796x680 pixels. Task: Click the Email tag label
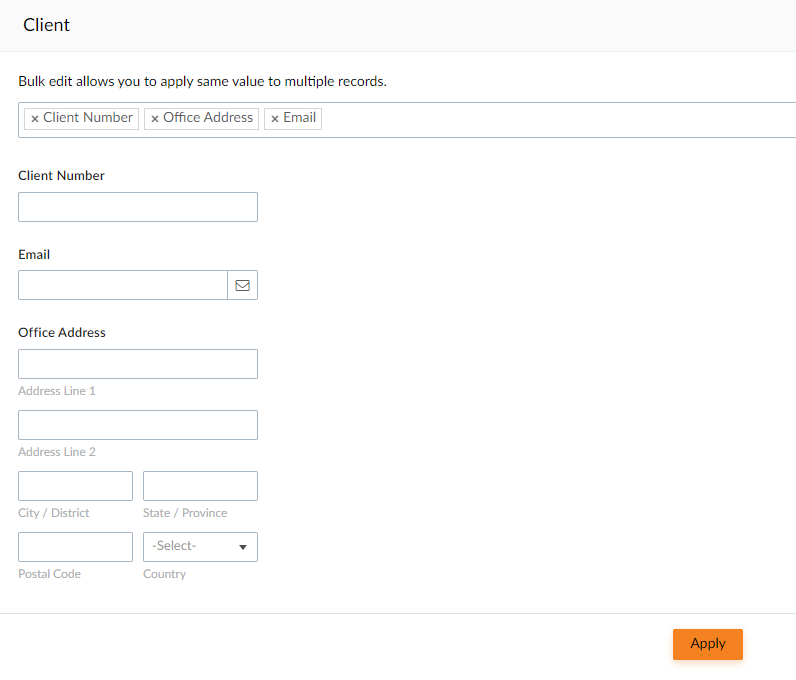pos(300,118)
